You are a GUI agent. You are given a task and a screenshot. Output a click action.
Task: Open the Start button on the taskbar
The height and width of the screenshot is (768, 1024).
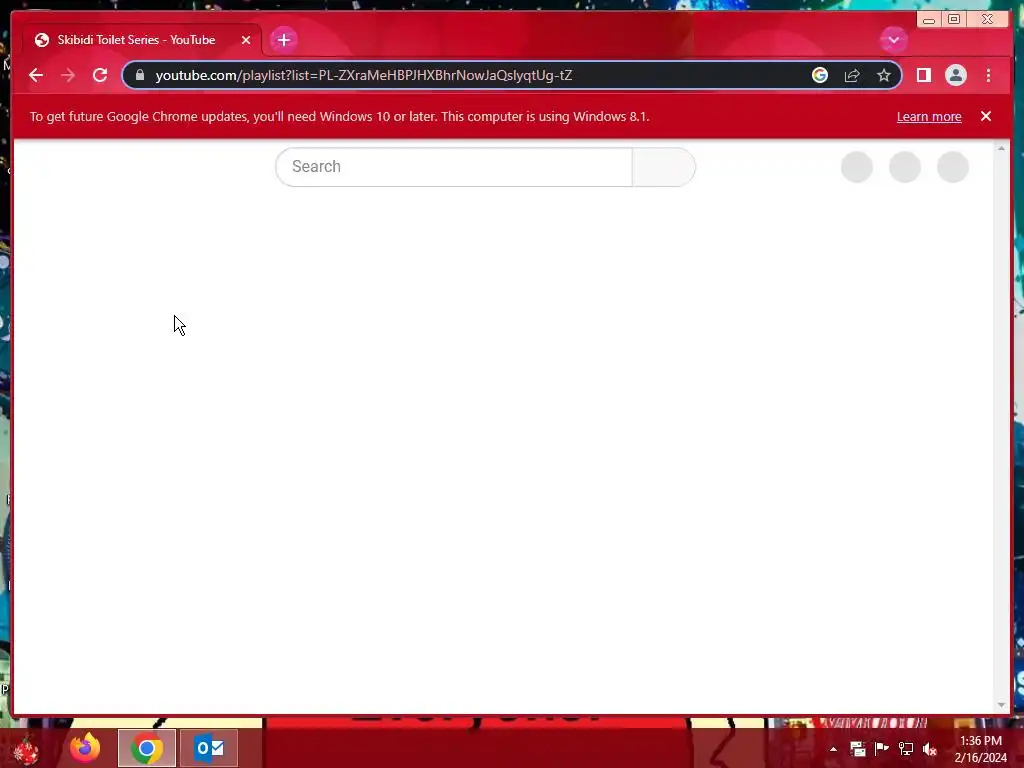point(26,748)
